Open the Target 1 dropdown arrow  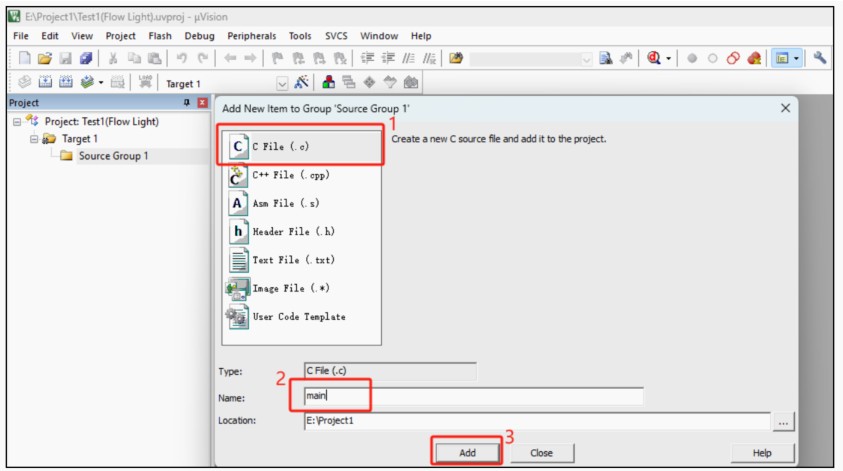[x=281, y=84]
